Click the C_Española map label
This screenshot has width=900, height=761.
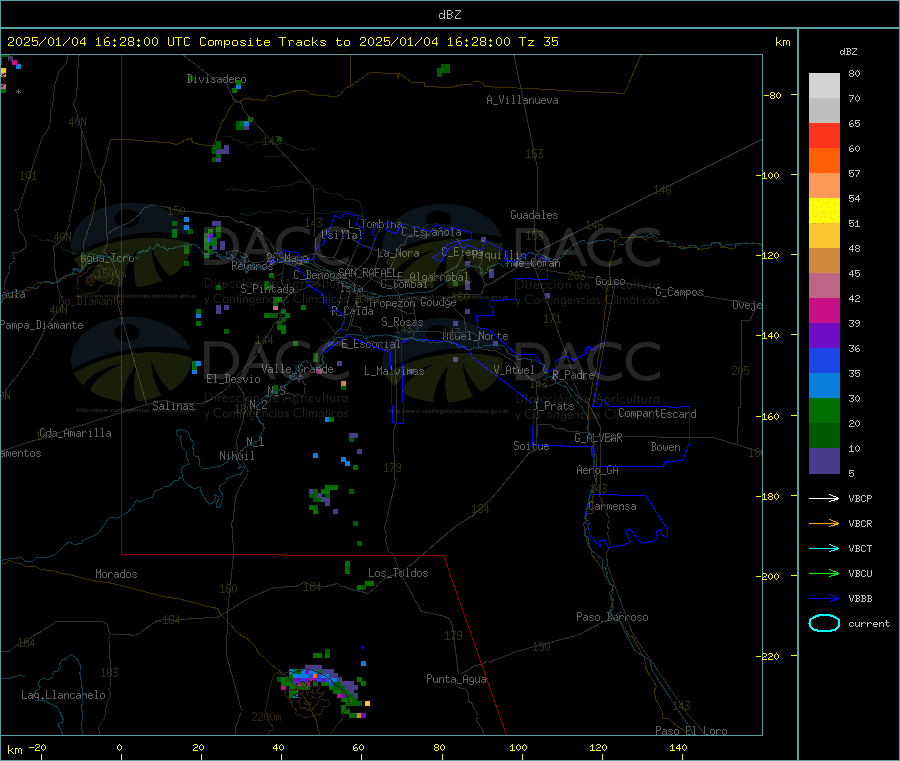click(431, 232)
